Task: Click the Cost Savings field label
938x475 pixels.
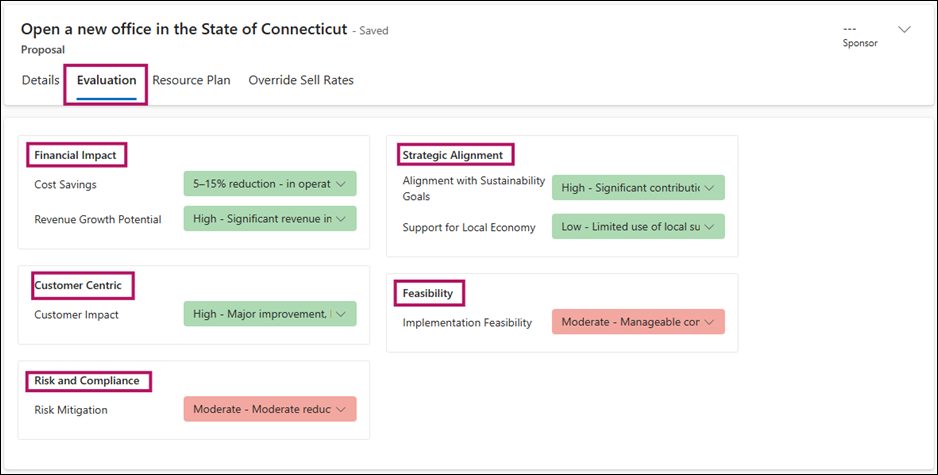Action: (65, 185)
